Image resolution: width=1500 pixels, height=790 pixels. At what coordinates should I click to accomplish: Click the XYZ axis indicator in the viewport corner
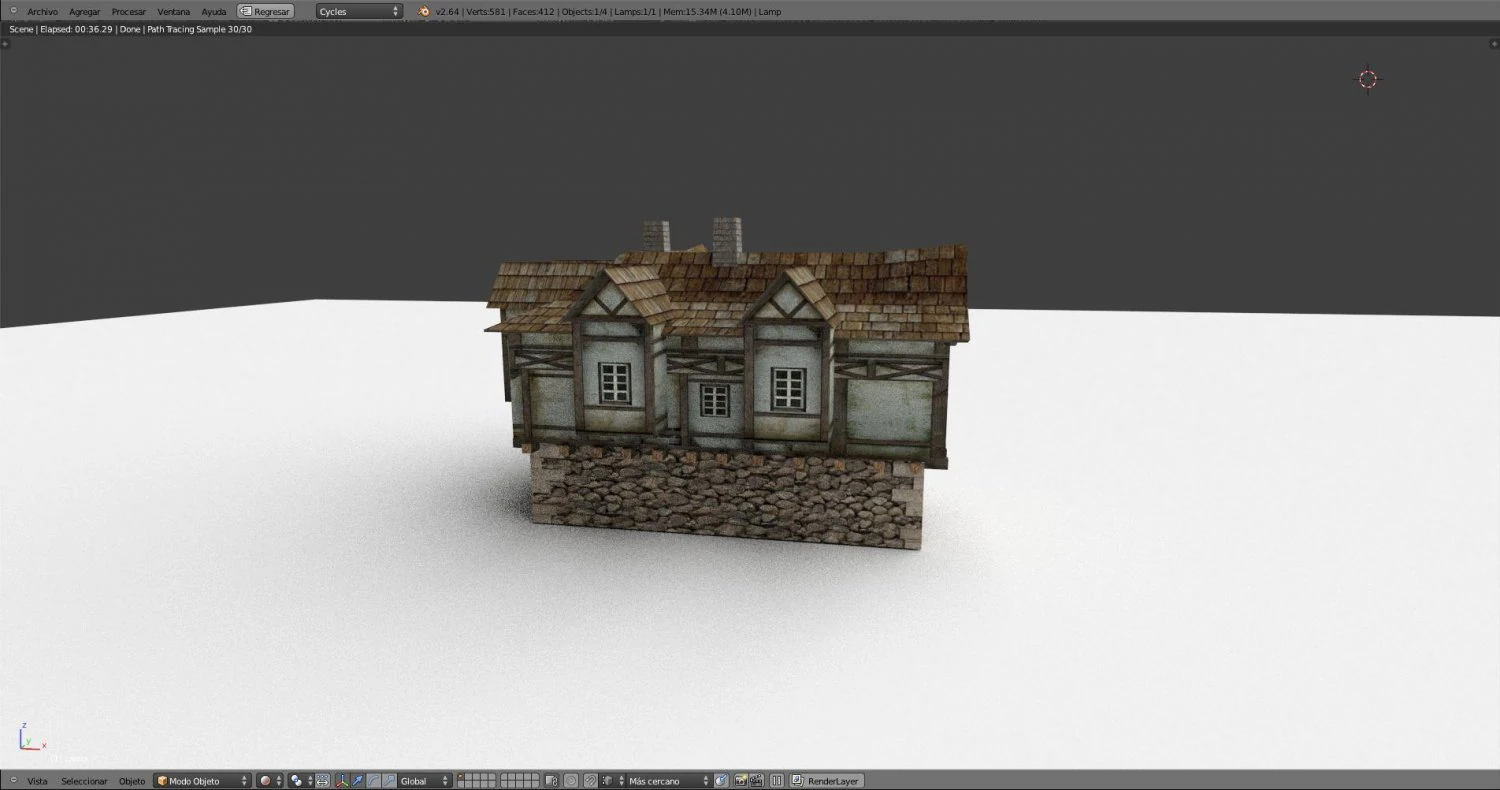click(31, 738)
